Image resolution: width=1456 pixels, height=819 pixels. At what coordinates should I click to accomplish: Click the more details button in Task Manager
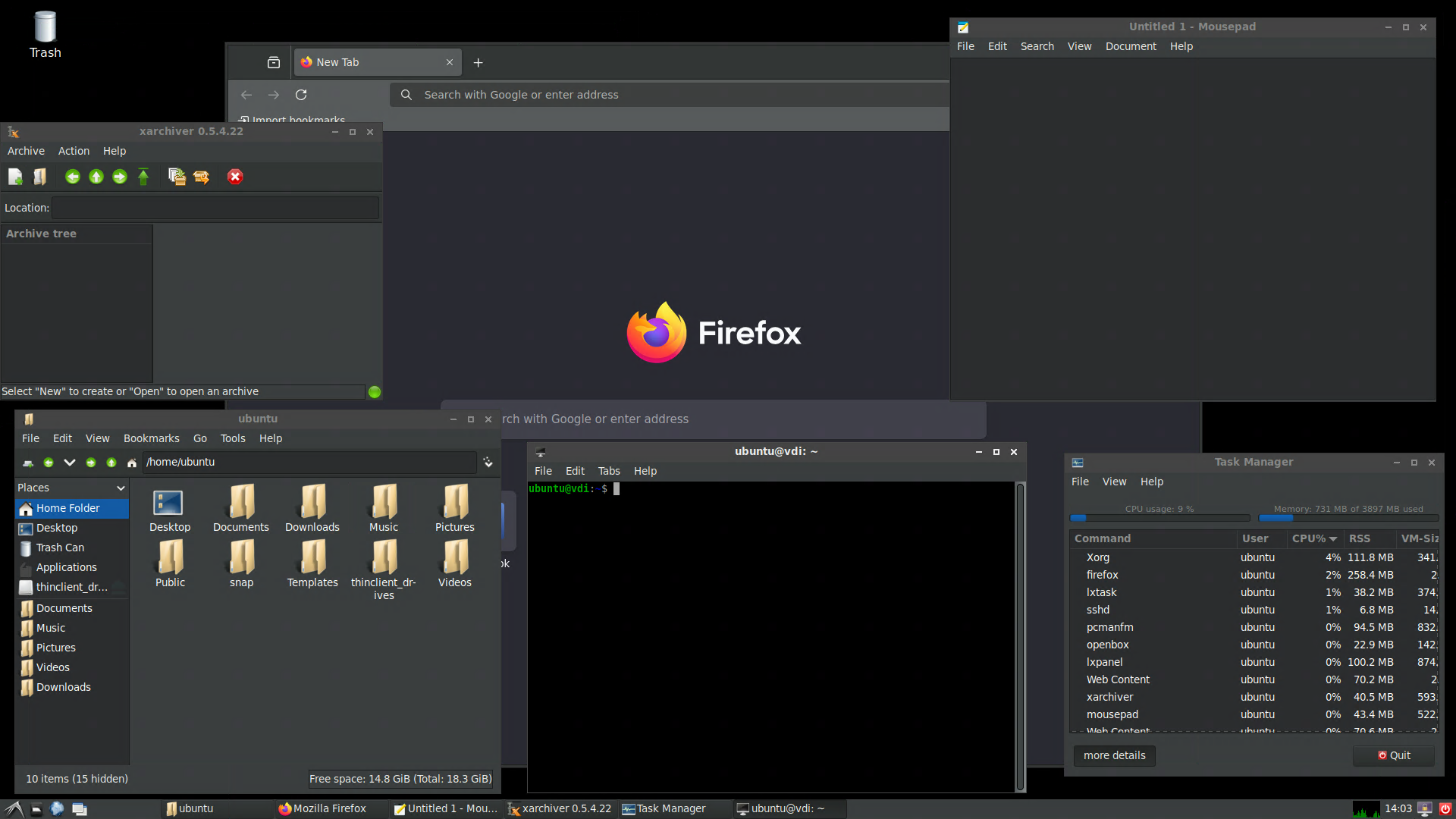[x=1114, y=755]
